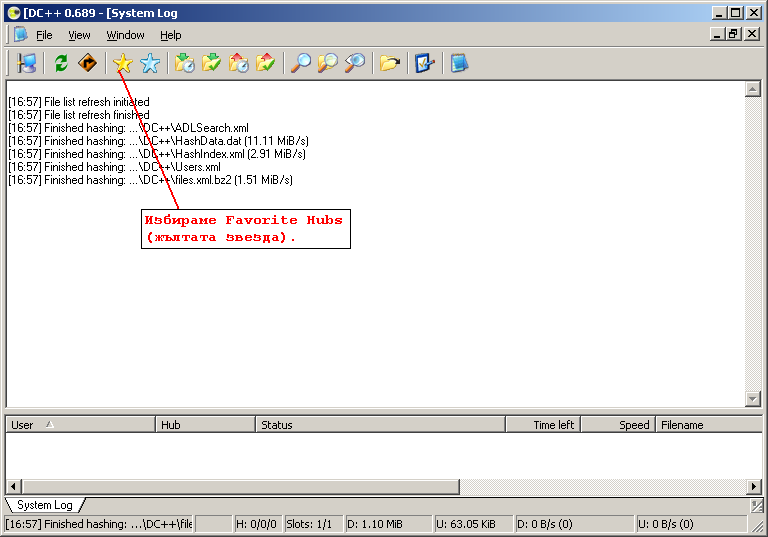Screen dimensions: 768x537
Task: Click the DC++ title bar application icon
Action: click(x=14, y=13)
